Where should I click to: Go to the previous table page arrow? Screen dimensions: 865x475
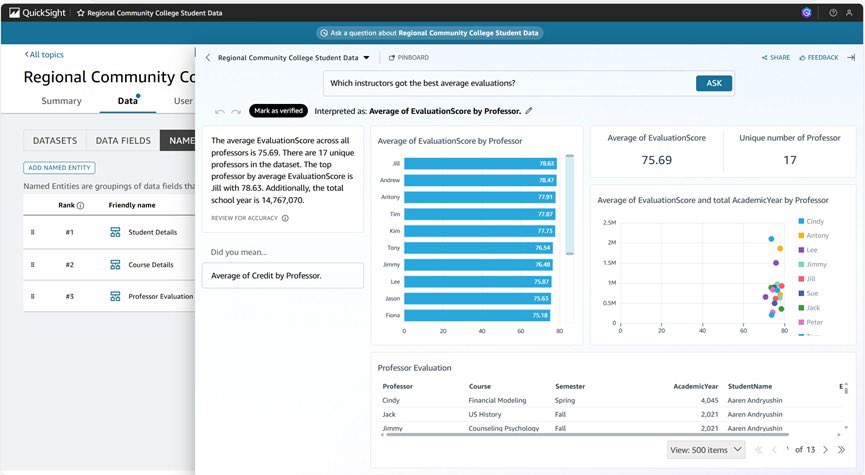click(774, 450)
